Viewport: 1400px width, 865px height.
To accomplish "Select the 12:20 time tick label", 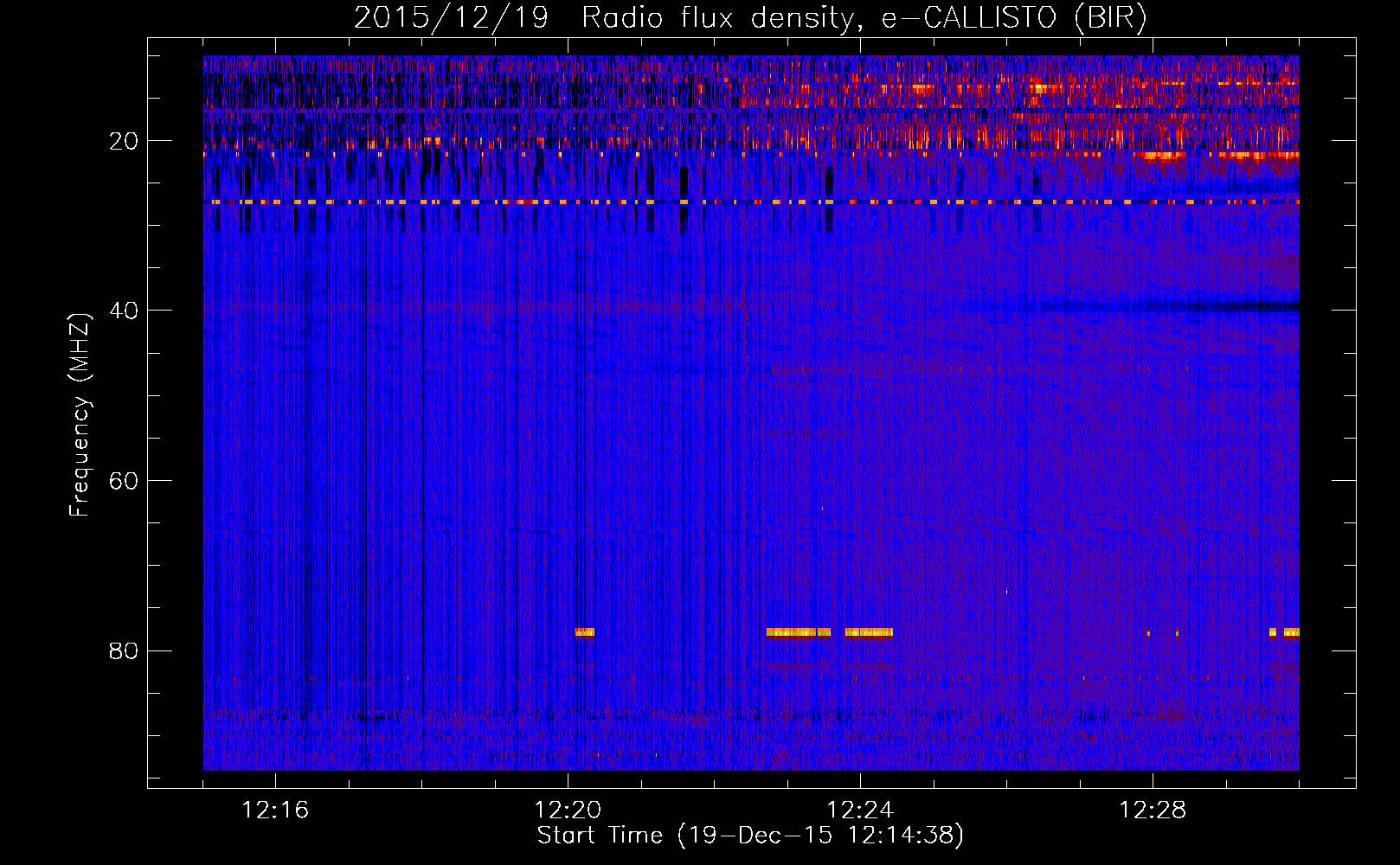I will [x=568, y=811].
